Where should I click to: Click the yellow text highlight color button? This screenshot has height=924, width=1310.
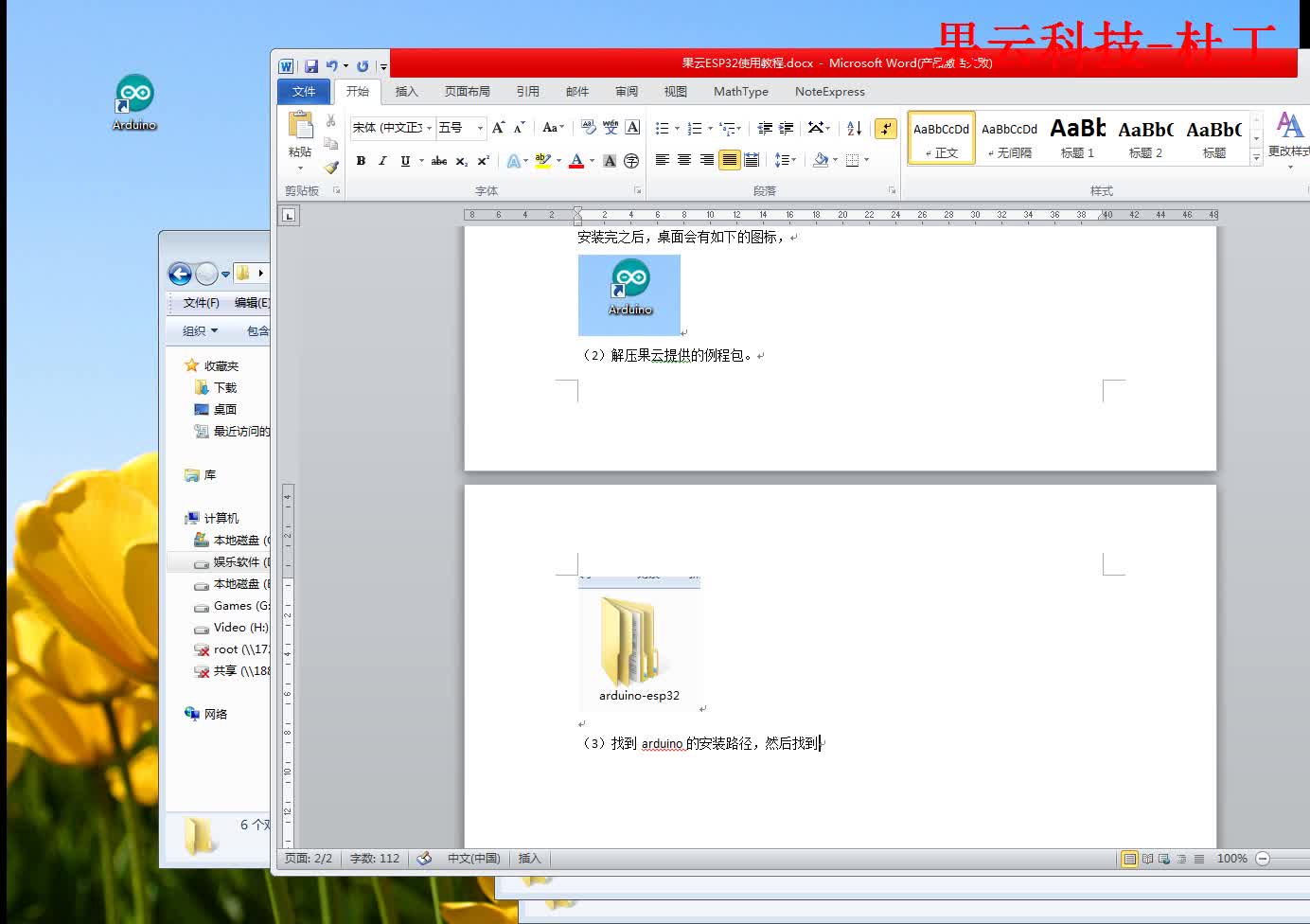[x=542, y=161]
